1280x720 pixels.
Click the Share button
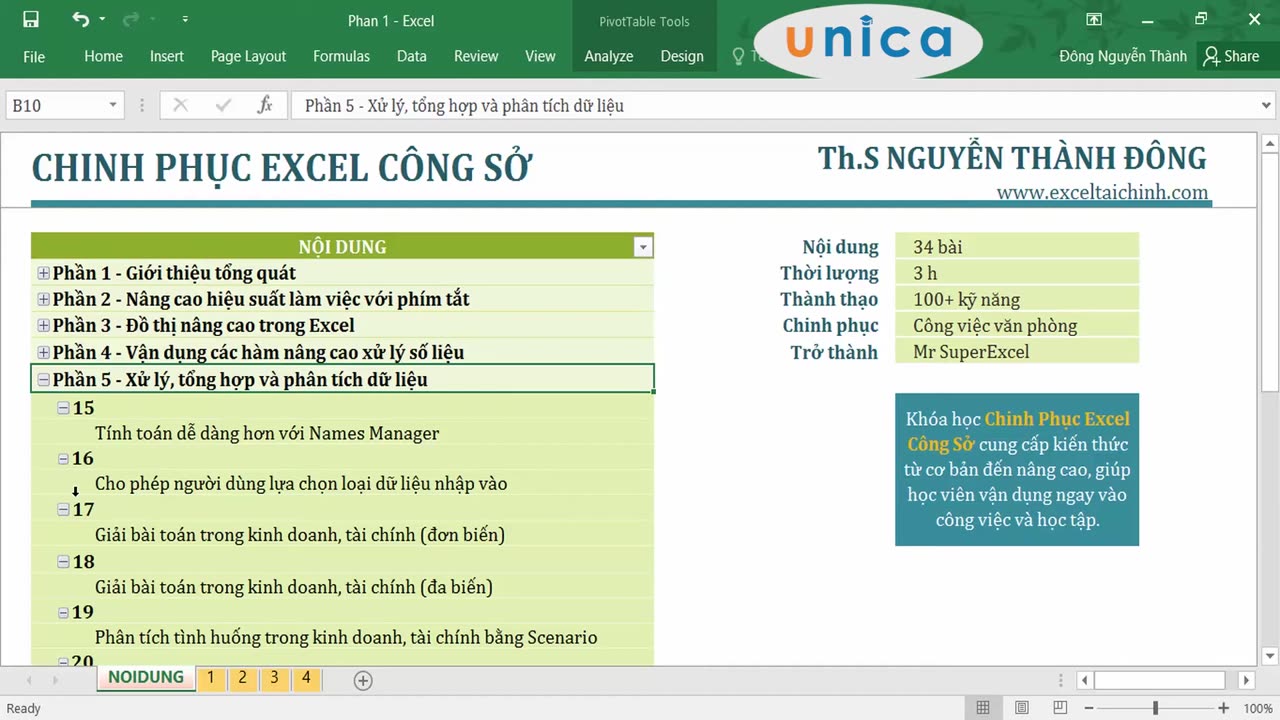point(1231,56)
